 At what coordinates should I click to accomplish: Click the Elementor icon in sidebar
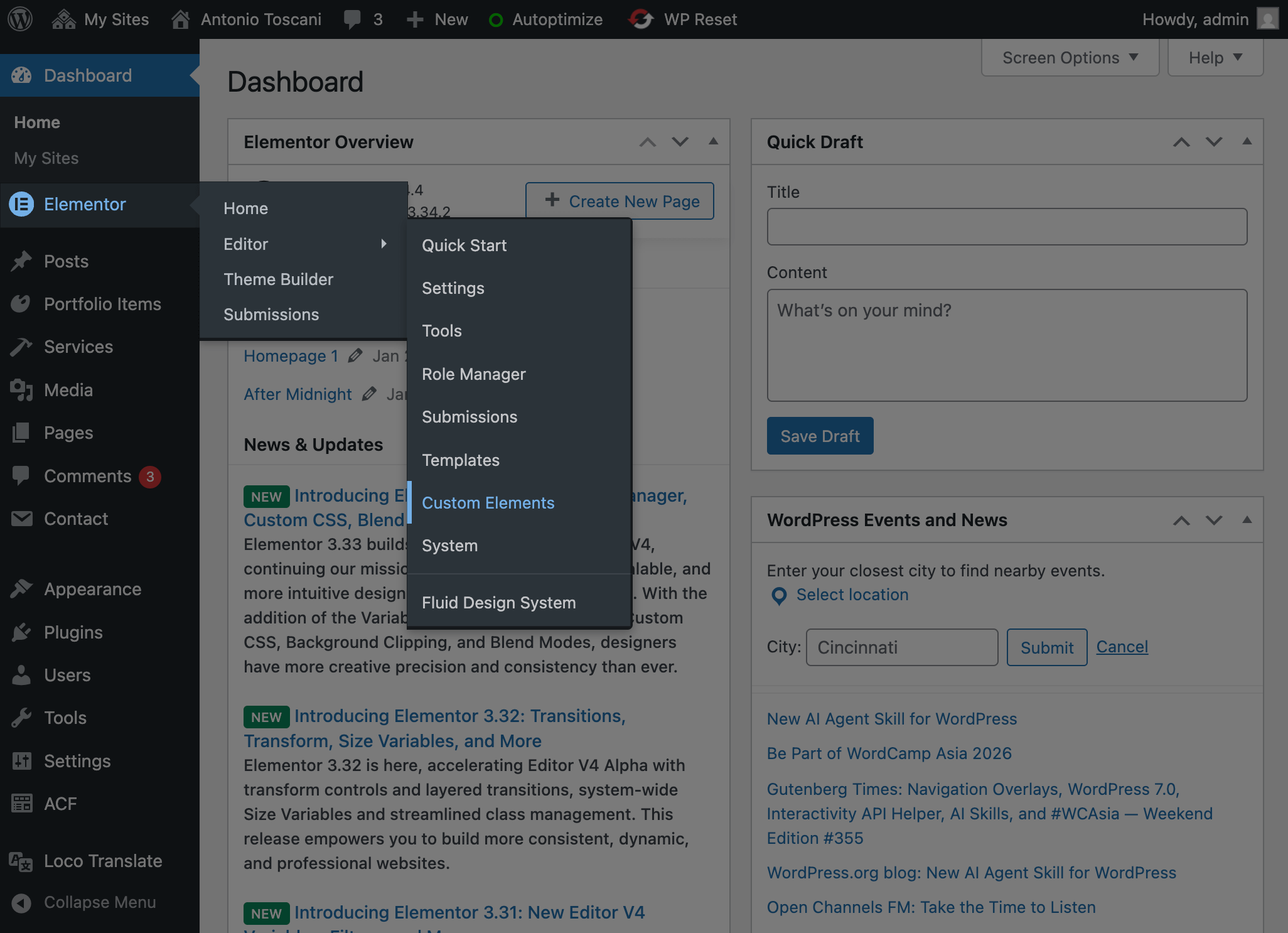coord(21,204)
